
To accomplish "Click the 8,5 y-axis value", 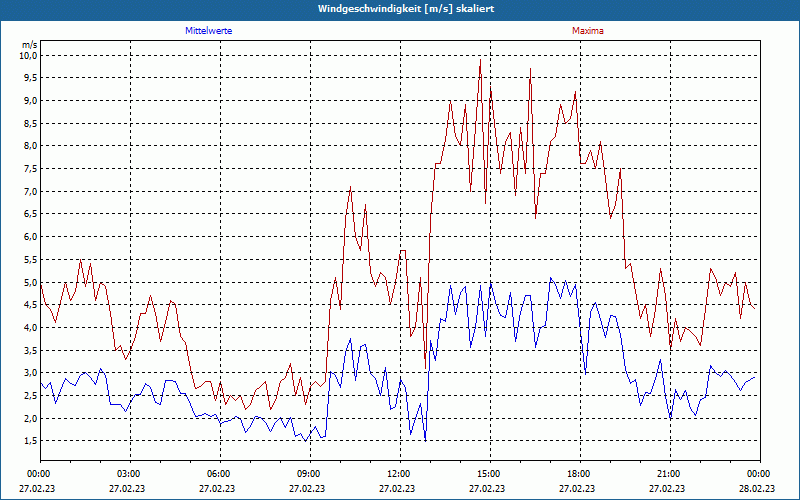I will [x=31, y=123].
